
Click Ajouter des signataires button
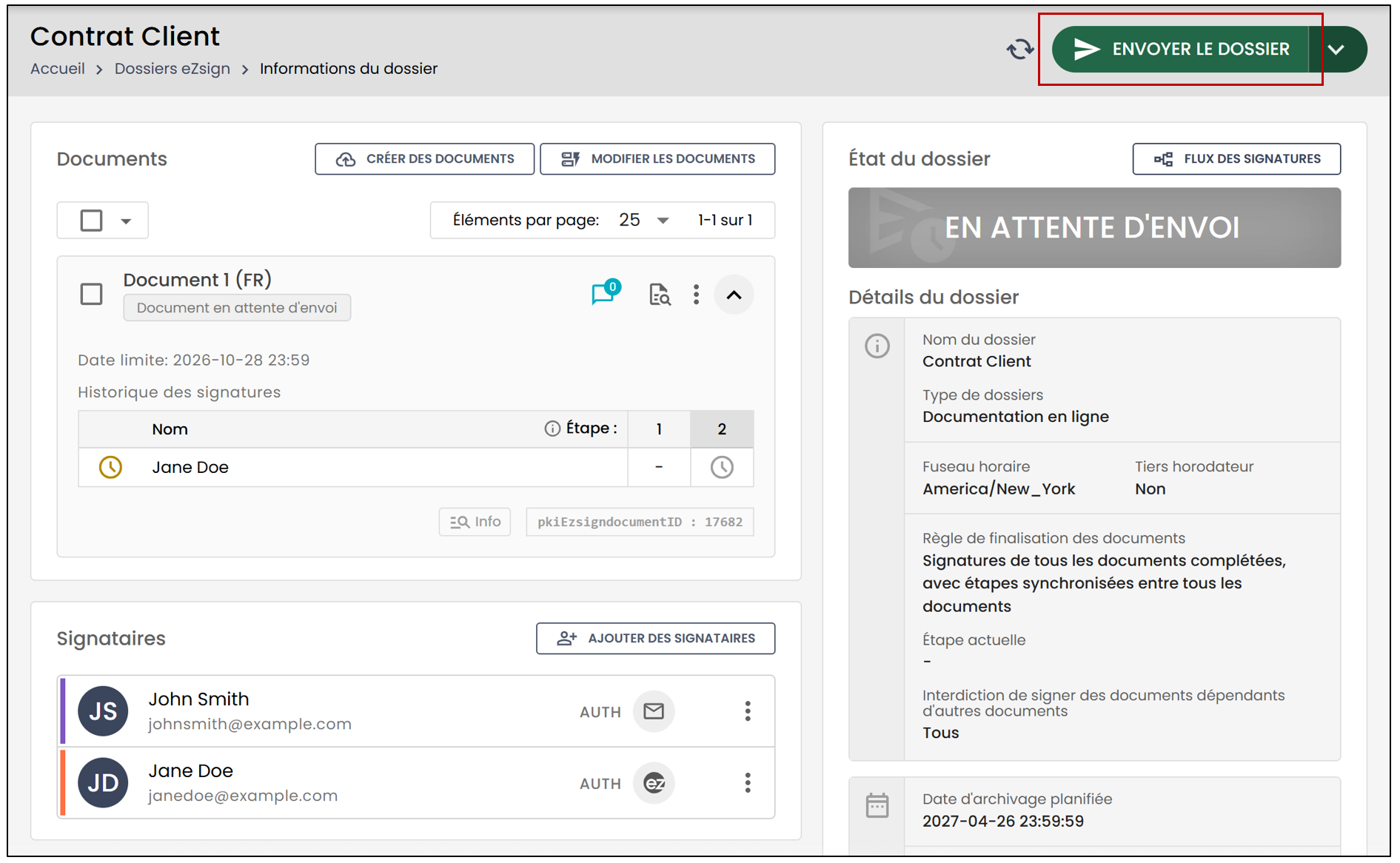(655, 638)
